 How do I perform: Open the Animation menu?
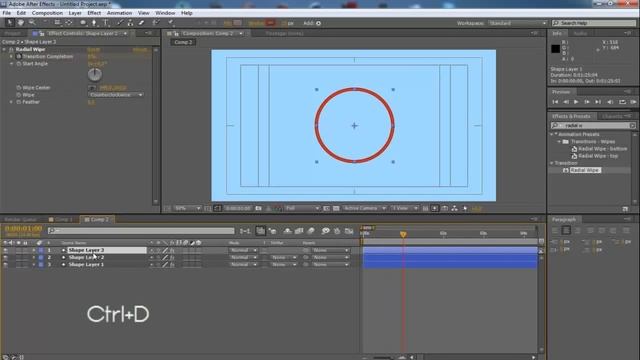[119, 13]
